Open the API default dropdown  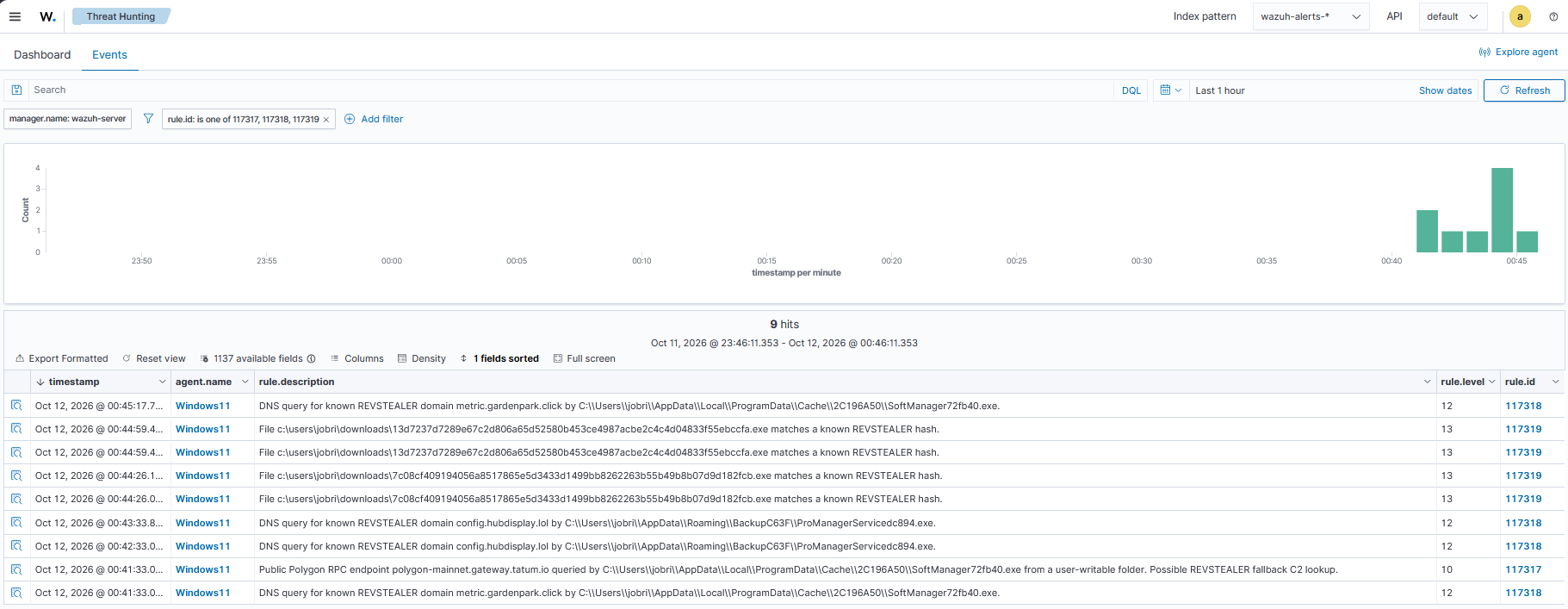coord(1452,16)
